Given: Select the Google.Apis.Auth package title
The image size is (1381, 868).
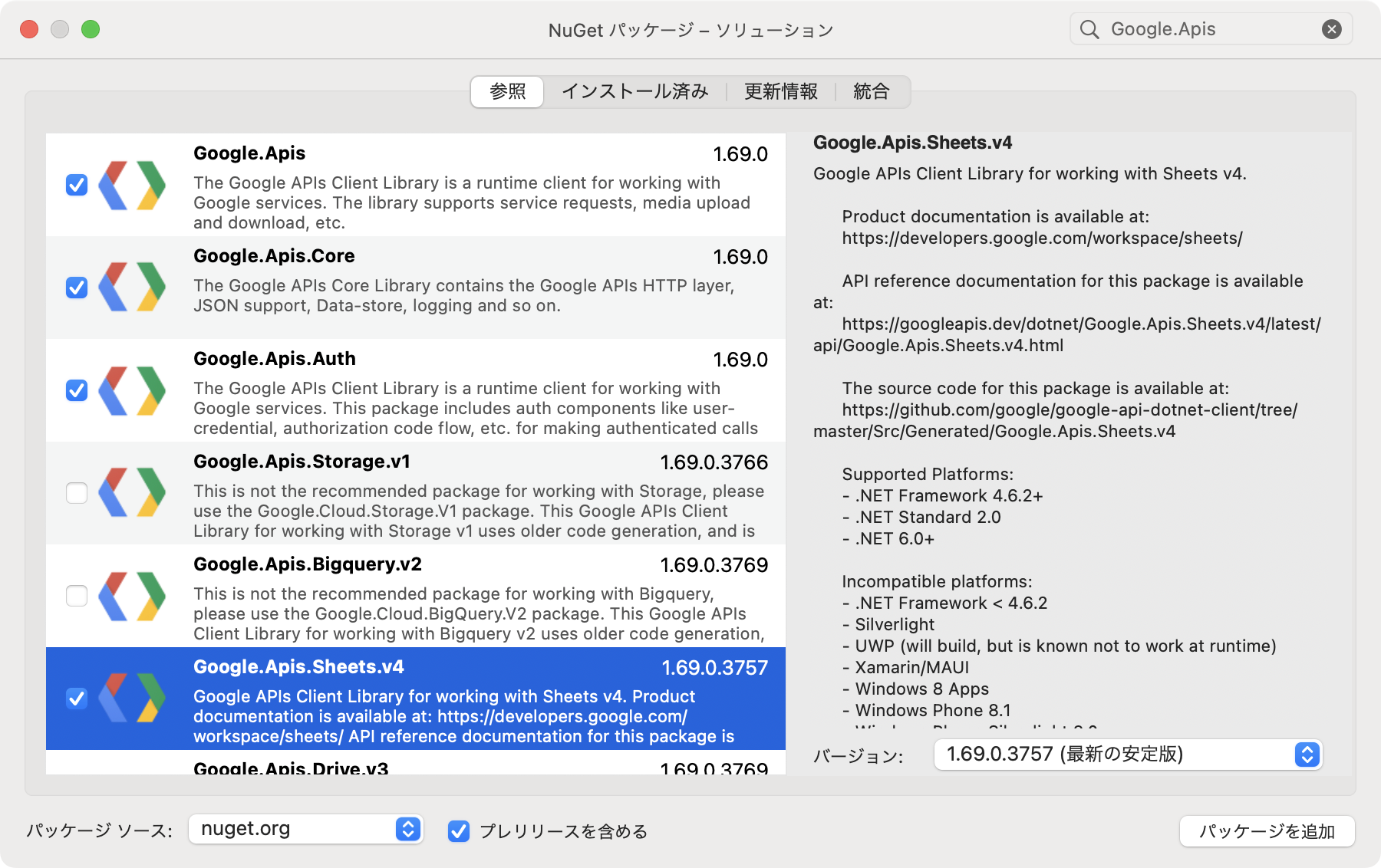Looking at the screenshot, I should point(275,359).
